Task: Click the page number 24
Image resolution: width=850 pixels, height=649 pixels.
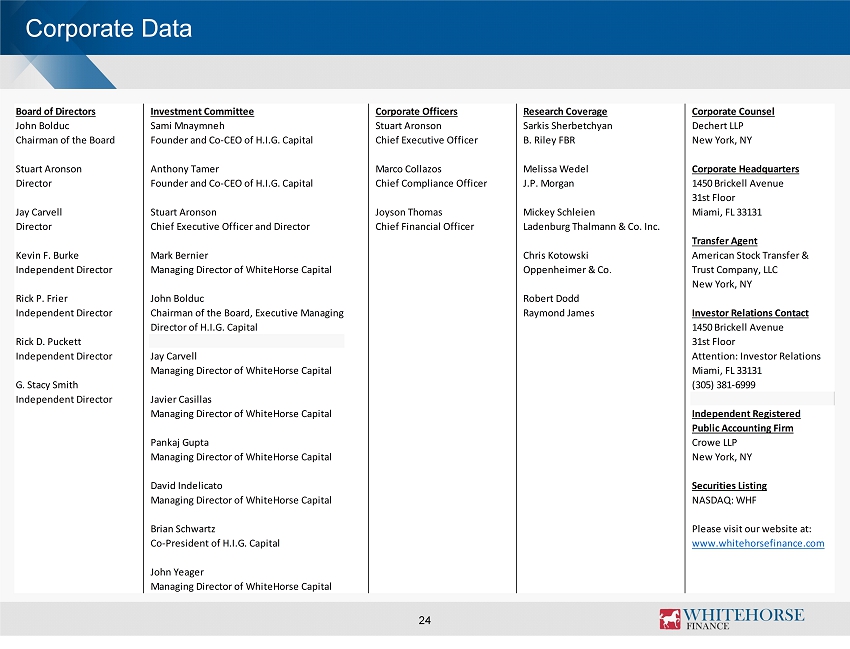Action: click(424, 620)
